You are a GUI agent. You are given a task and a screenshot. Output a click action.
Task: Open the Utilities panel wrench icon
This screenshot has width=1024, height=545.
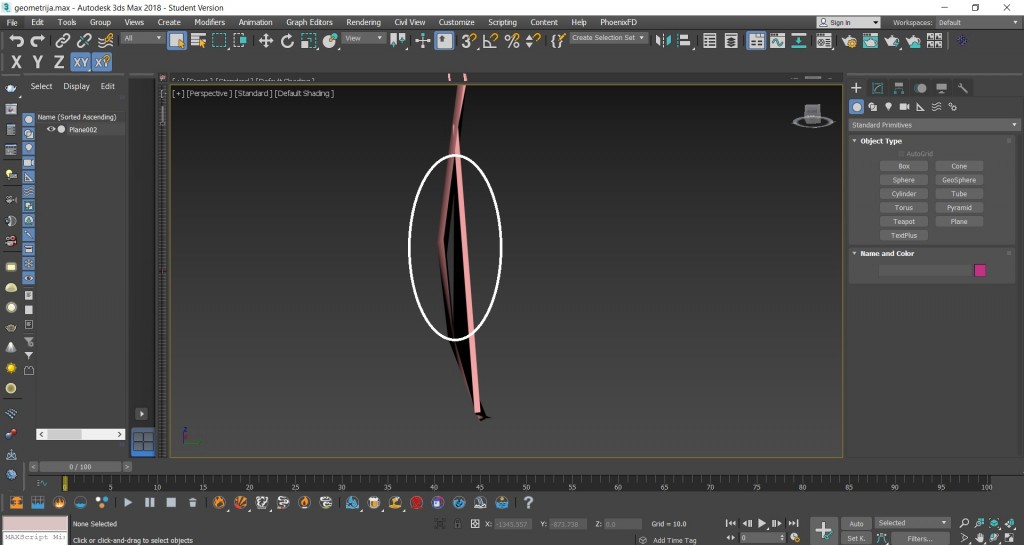pos(963,88)
